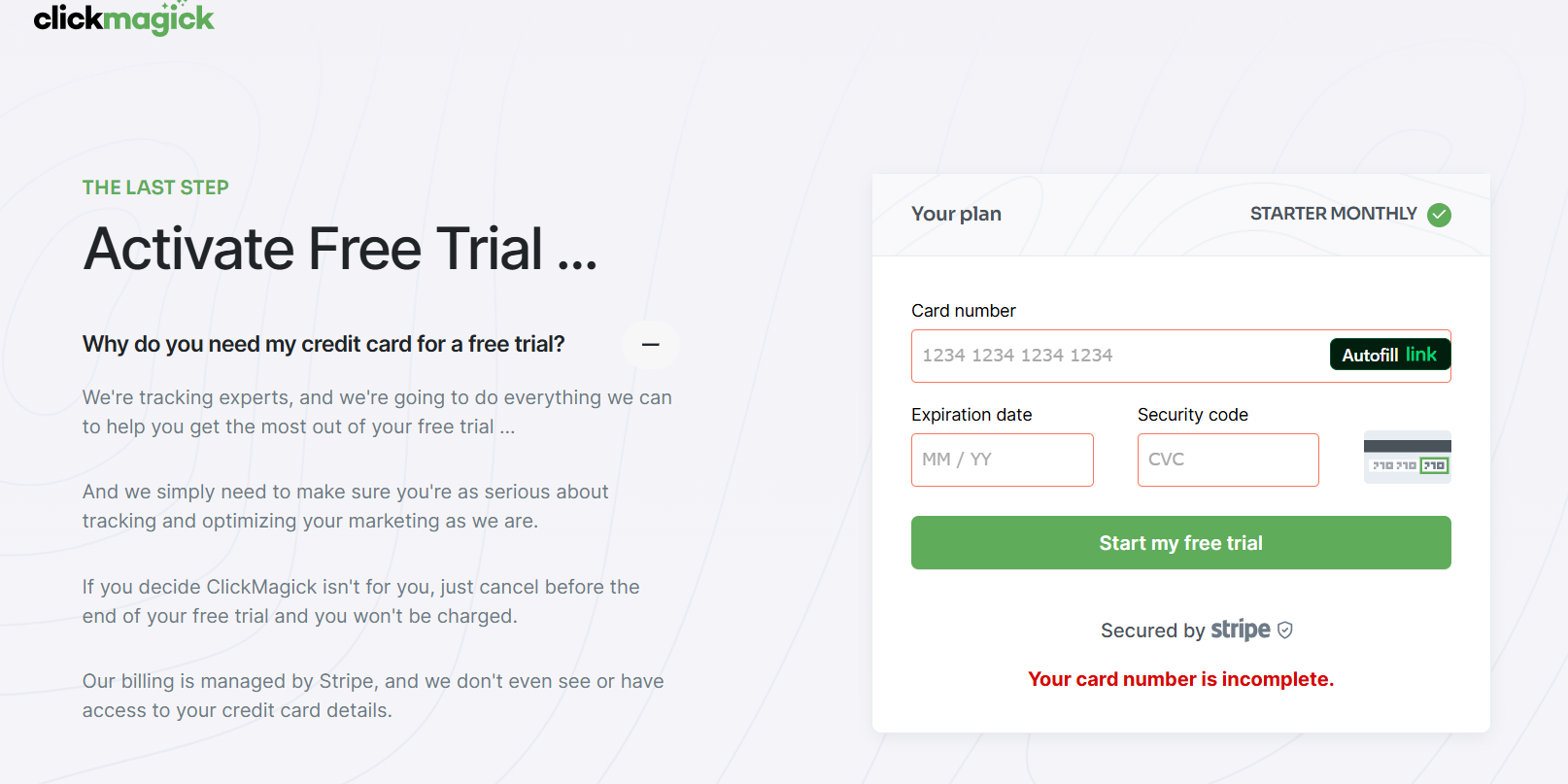Image resolution: width=1568 pixels, height=784 pixels.
Task: Use the Autofill link button
Action: coord(1389,355)
